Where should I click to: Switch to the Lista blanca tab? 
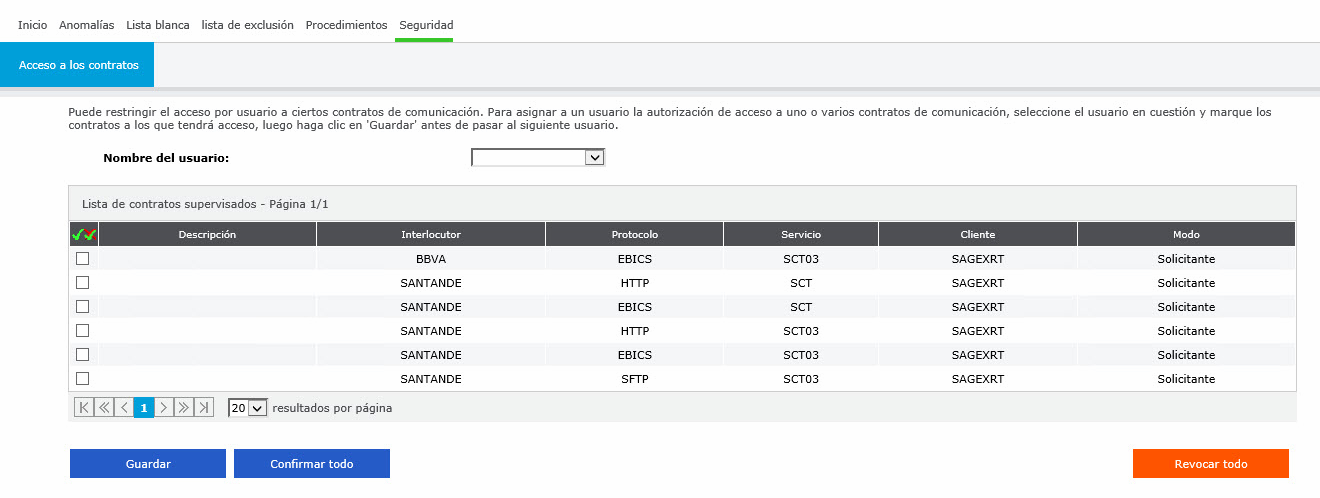(158, 25)
